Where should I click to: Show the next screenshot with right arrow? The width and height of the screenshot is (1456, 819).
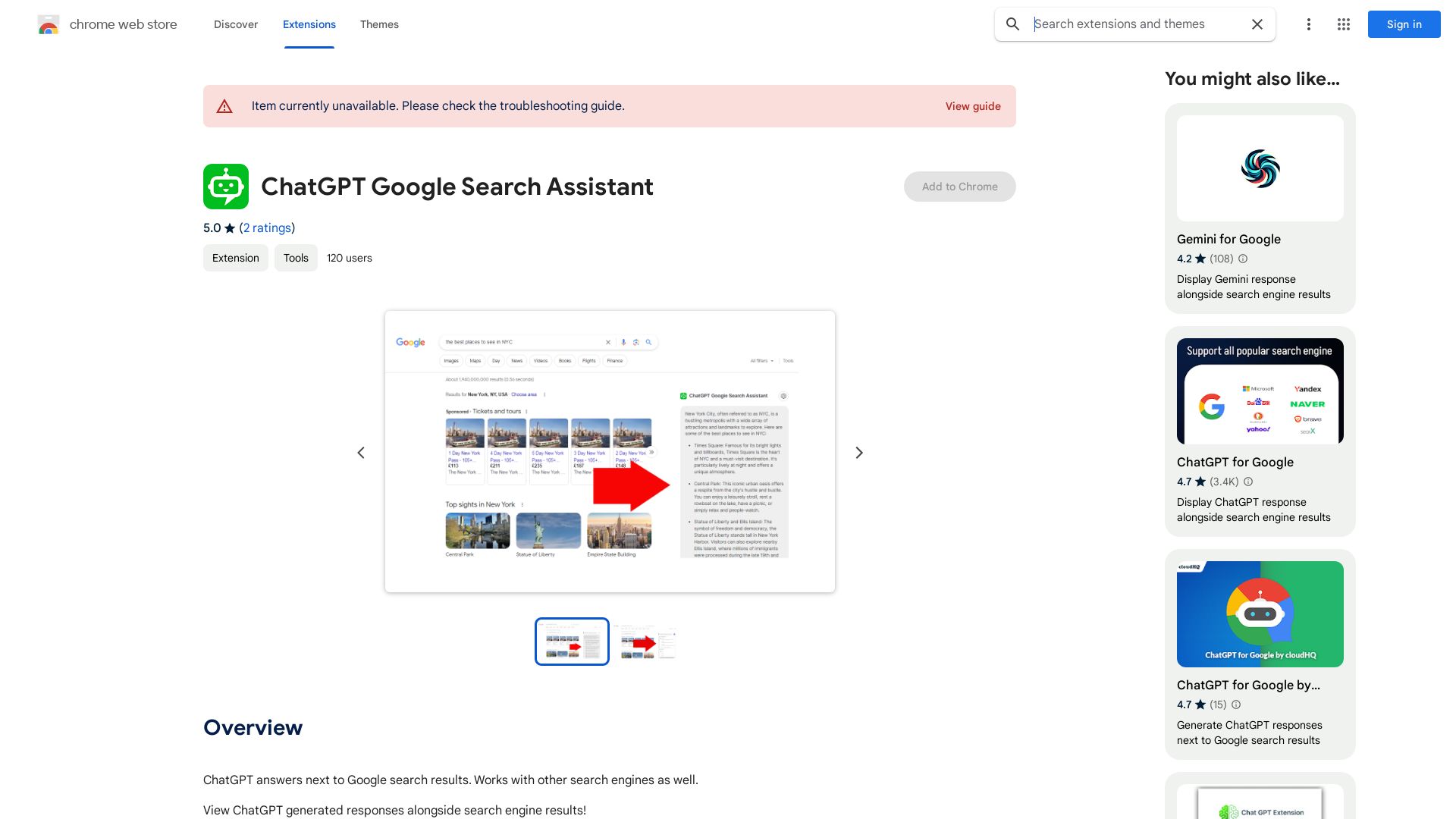[859, 453]
